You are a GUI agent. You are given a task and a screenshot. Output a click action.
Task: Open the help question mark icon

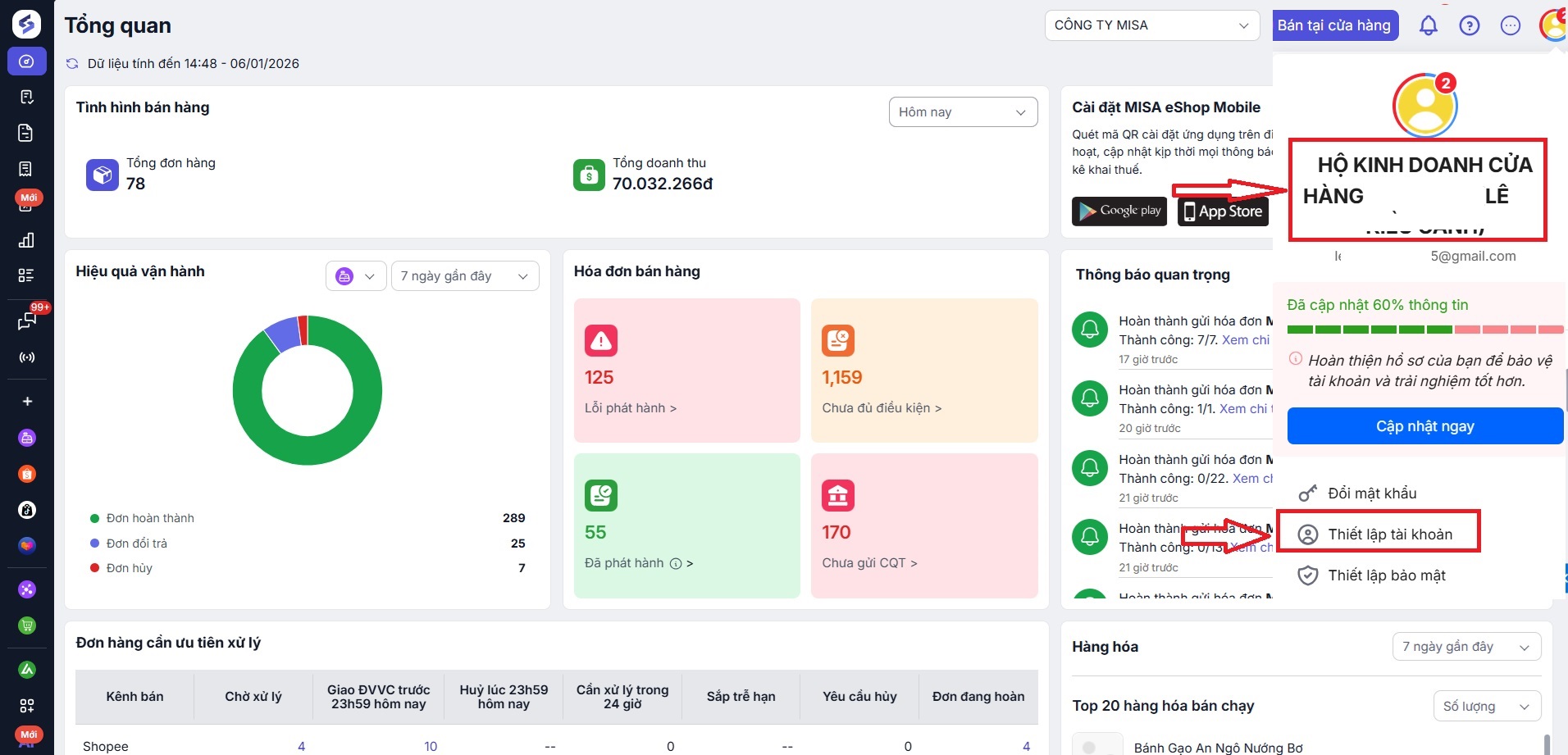click(1469, 25)
